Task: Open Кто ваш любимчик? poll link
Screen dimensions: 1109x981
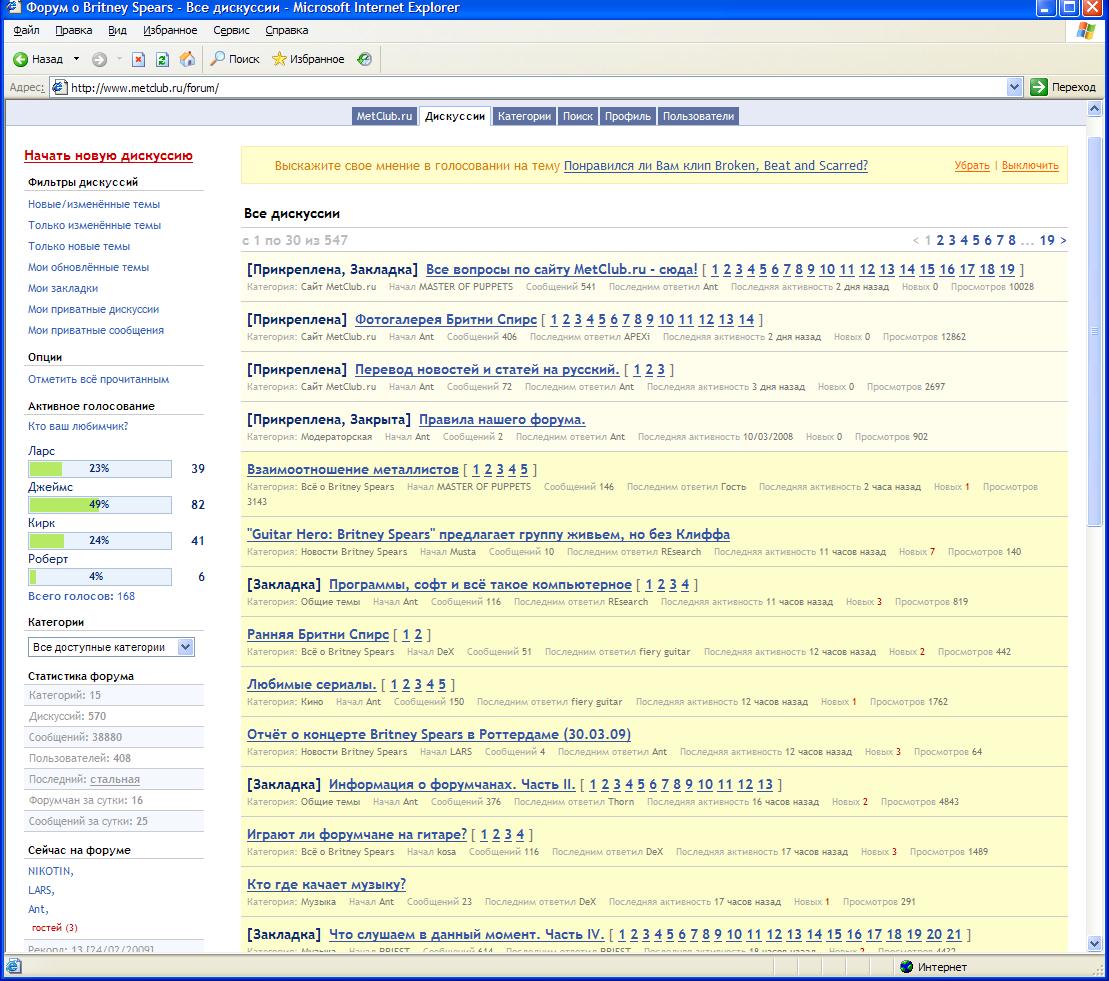Action: tap(78, 426)
